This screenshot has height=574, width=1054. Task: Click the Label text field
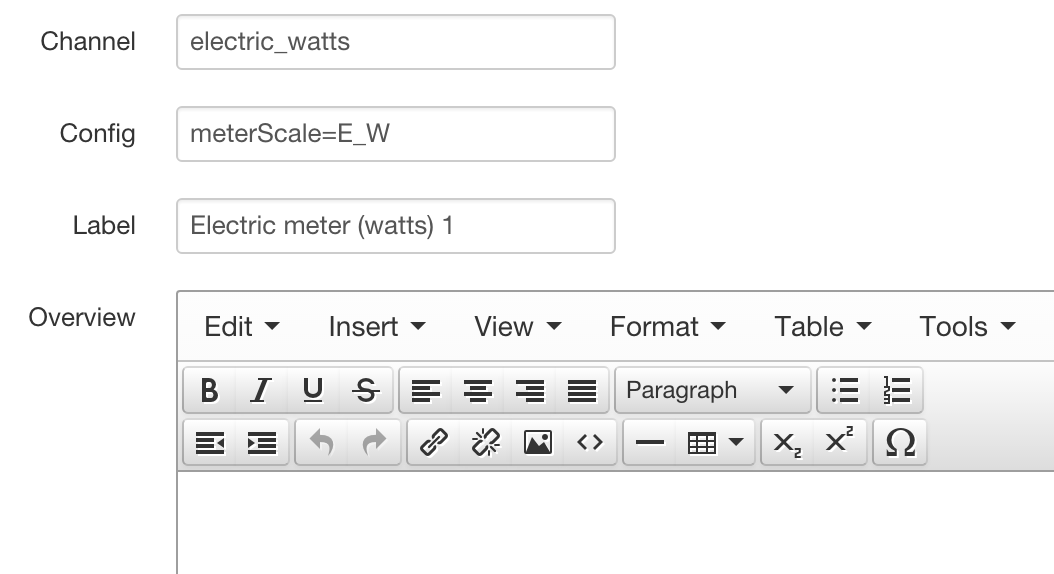tap(395, 226)
